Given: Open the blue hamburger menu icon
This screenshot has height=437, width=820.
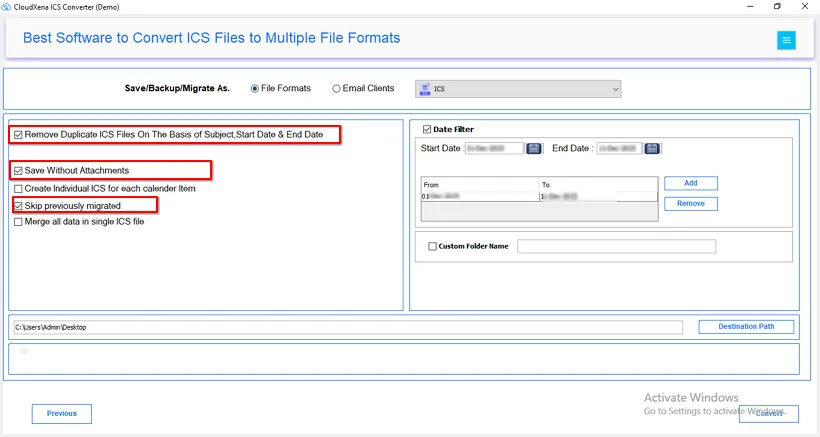Looking at the screenshot, I should (x=786, y=40).
